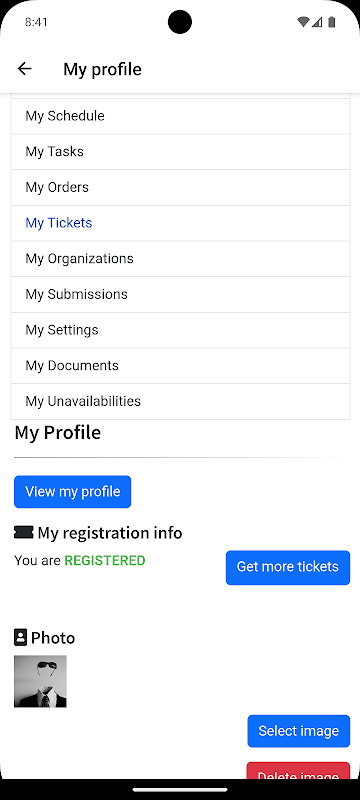The height and width of the screenshot is (800, 360).
Task: Click the View my profile button
Action: click(x=72, y=492)
